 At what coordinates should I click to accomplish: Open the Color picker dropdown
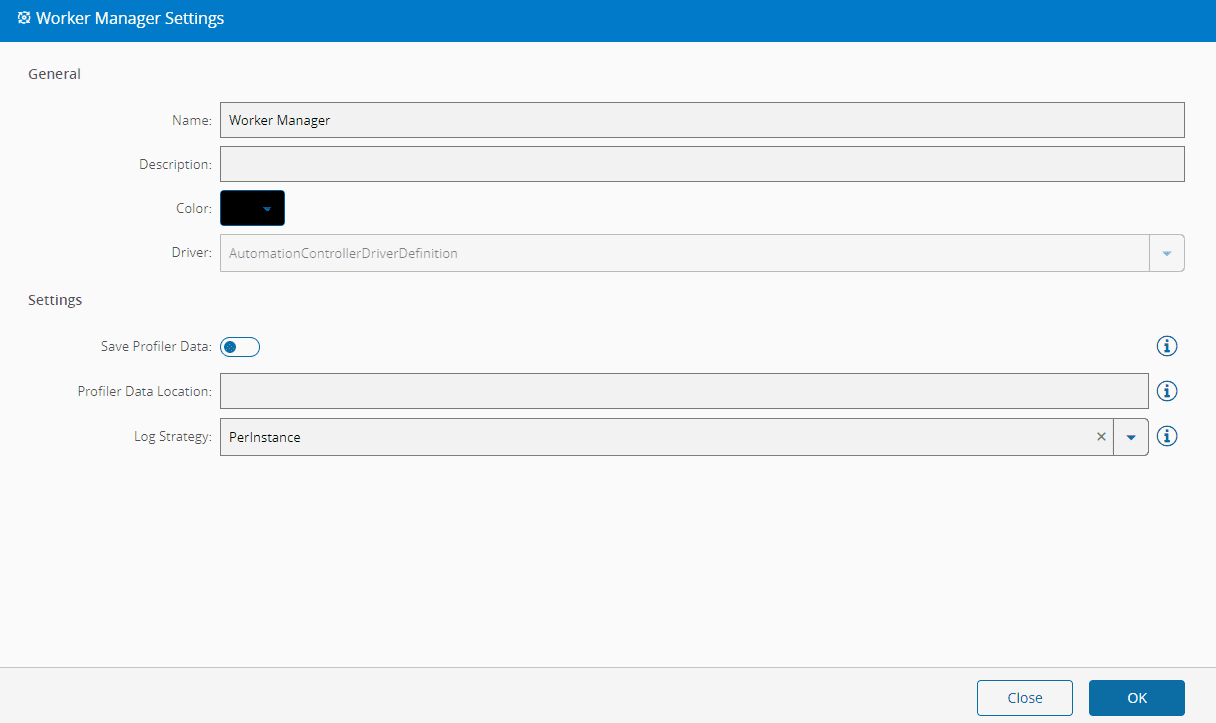click(253, 208)
